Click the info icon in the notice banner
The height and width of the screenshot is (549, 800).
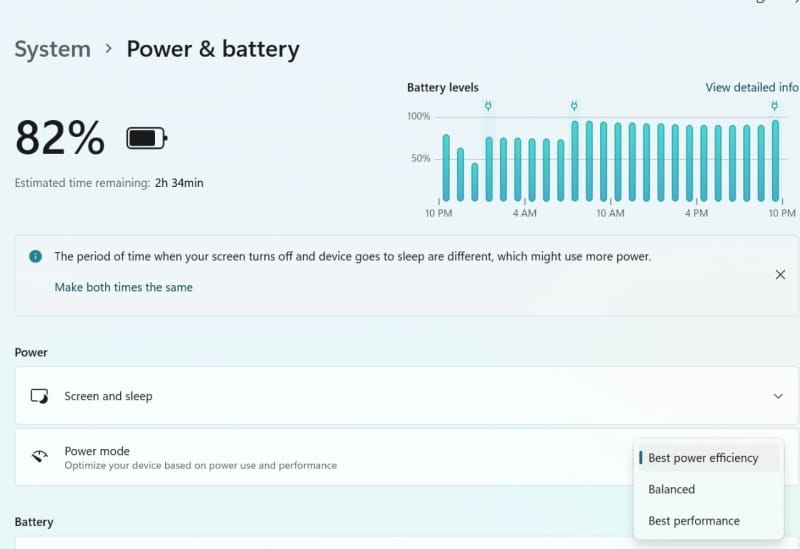coord(35,257)
